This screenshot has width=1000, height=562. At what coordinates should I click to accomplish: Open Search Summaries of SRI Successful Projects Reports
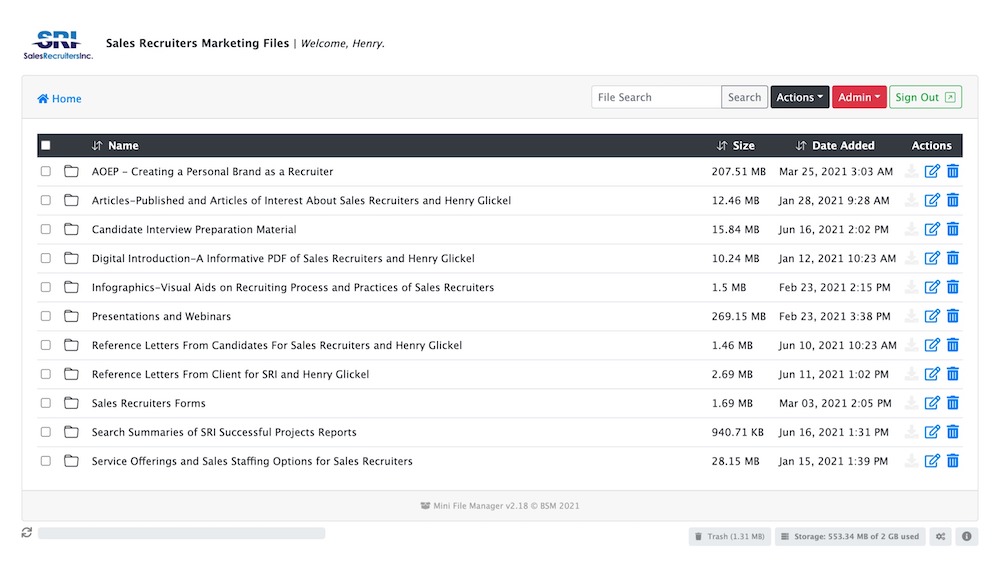(x=224, y=432)
